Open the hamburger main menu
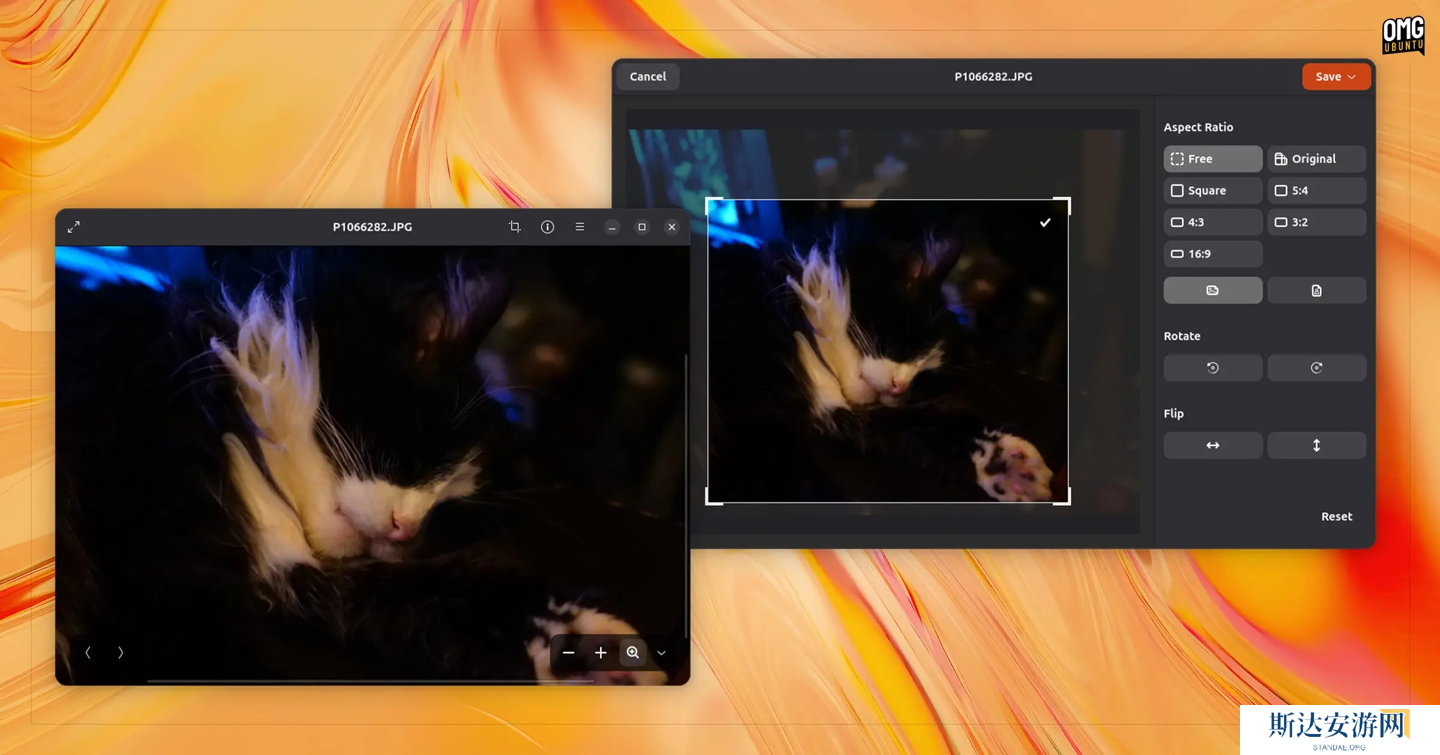This screenshot has width=1440, height=755. pyautogui.click(x=579, y=227)
